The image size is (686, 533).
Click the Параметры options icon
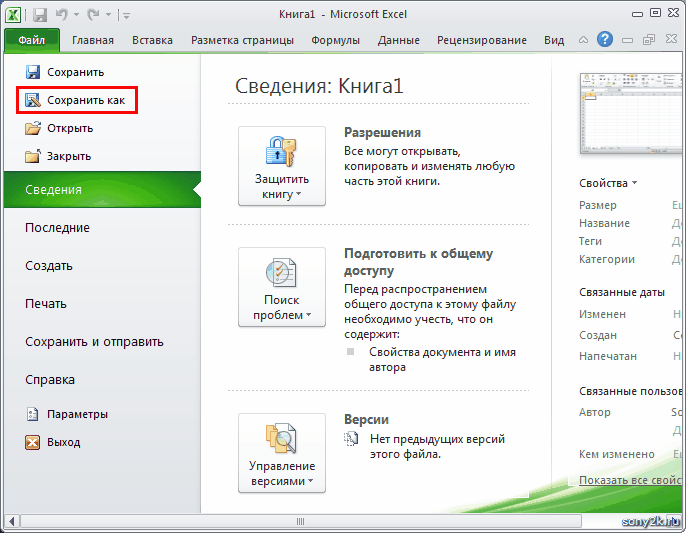(x=32, y=414)
